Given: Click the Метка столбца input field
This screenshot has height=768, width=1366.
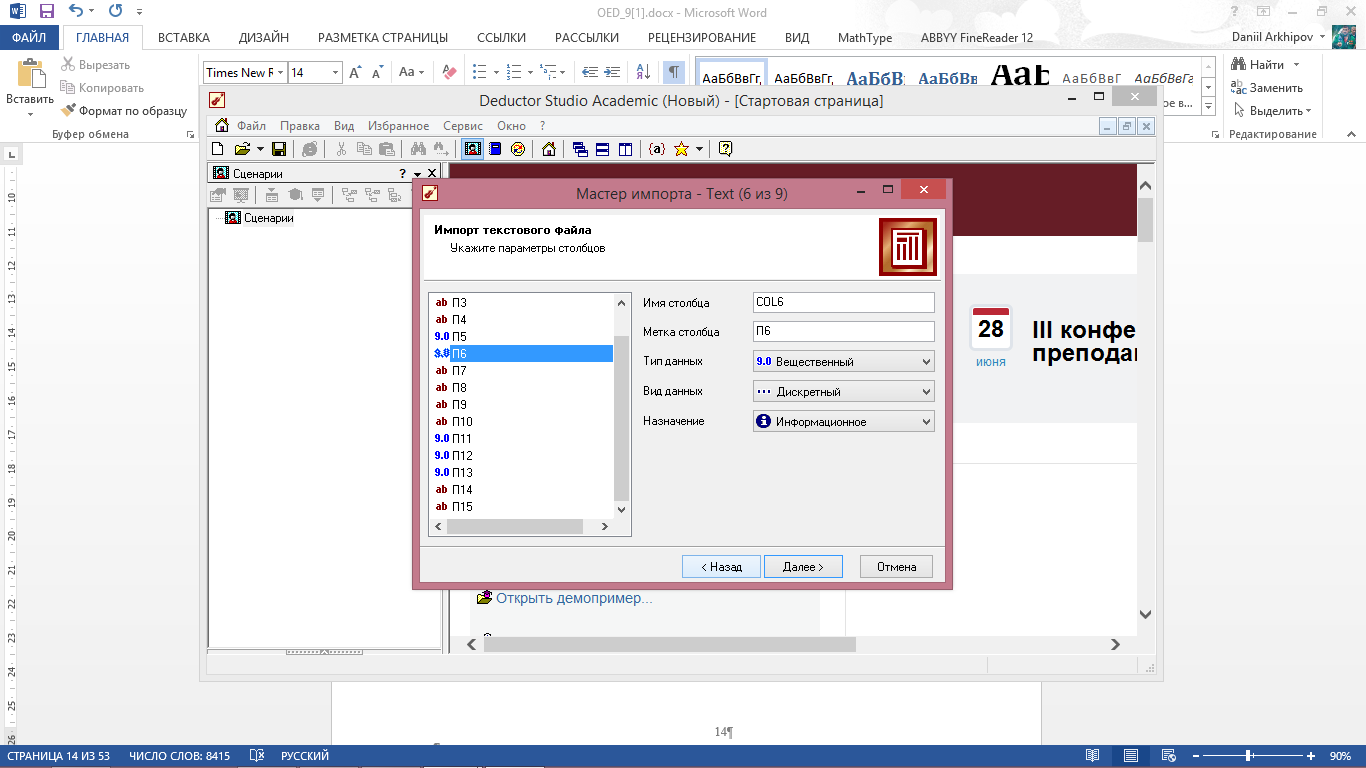Looking at the screenshot, I should [843, 332].
